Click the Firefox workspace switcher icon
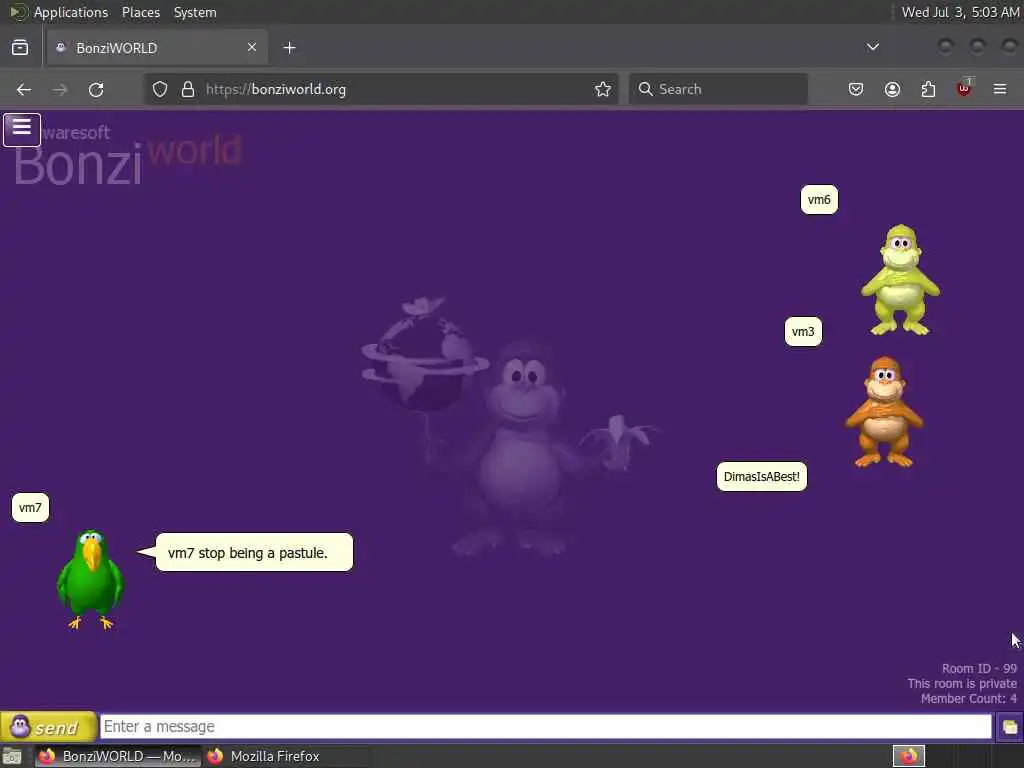Viewport: 1024px width, 768px height. (x=908, y=756)
